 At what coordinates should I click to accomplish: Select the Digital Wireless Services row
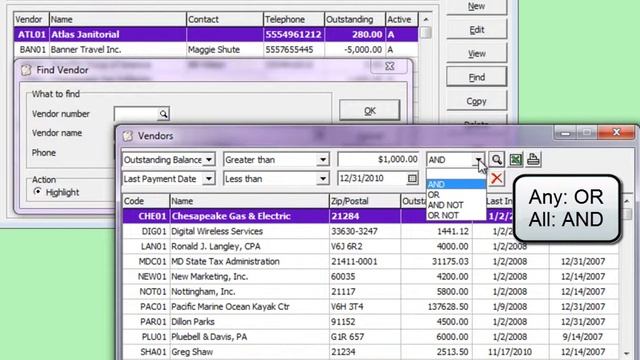[370, 231]
